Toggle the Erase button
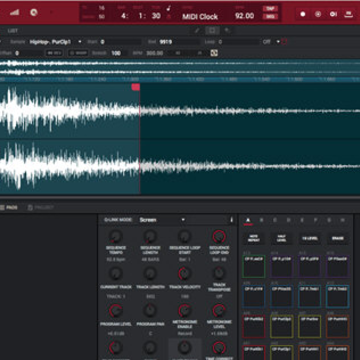360x360 pixels. (338, 238)
